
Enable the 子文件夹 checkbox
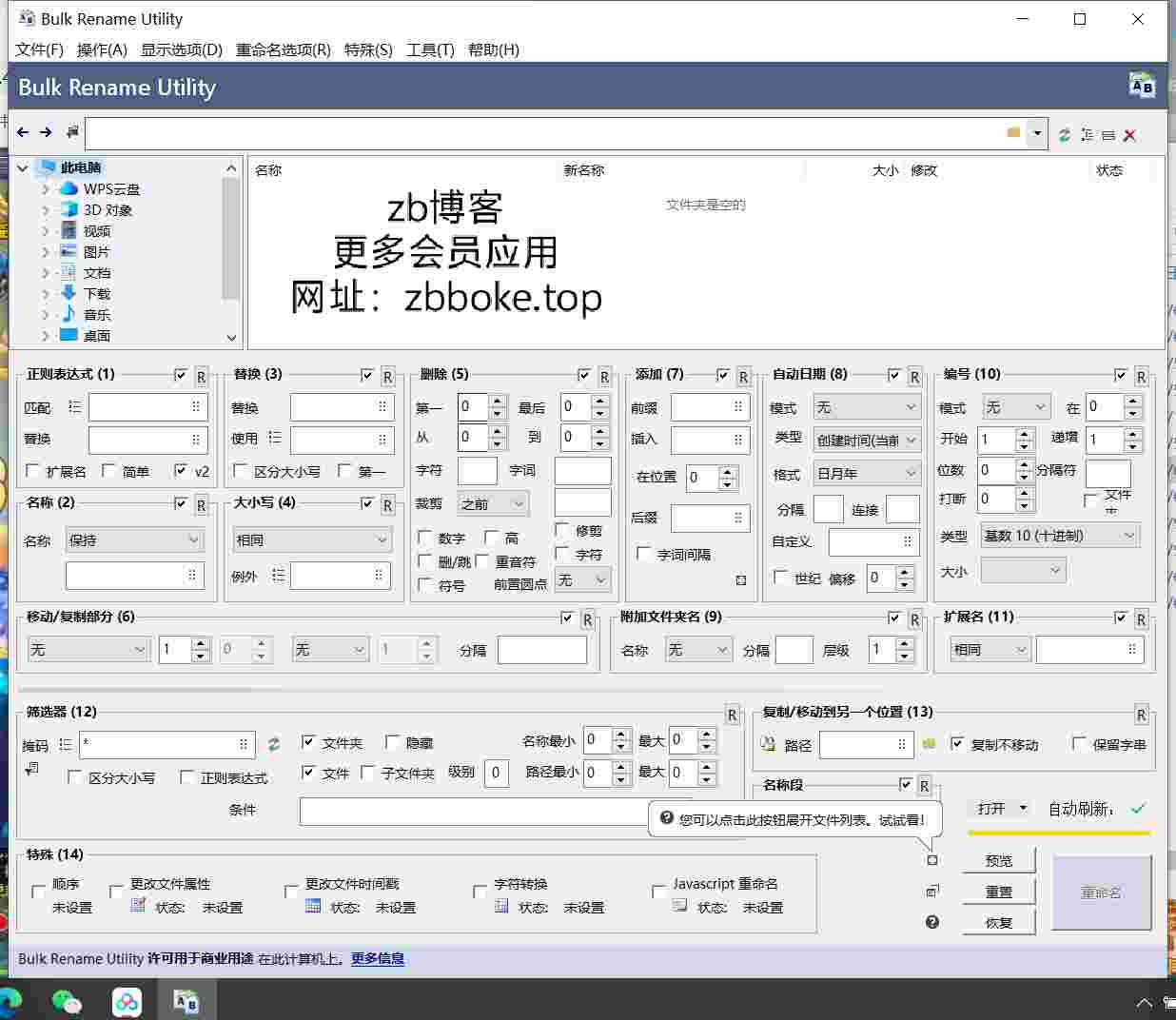coord(368,772)
